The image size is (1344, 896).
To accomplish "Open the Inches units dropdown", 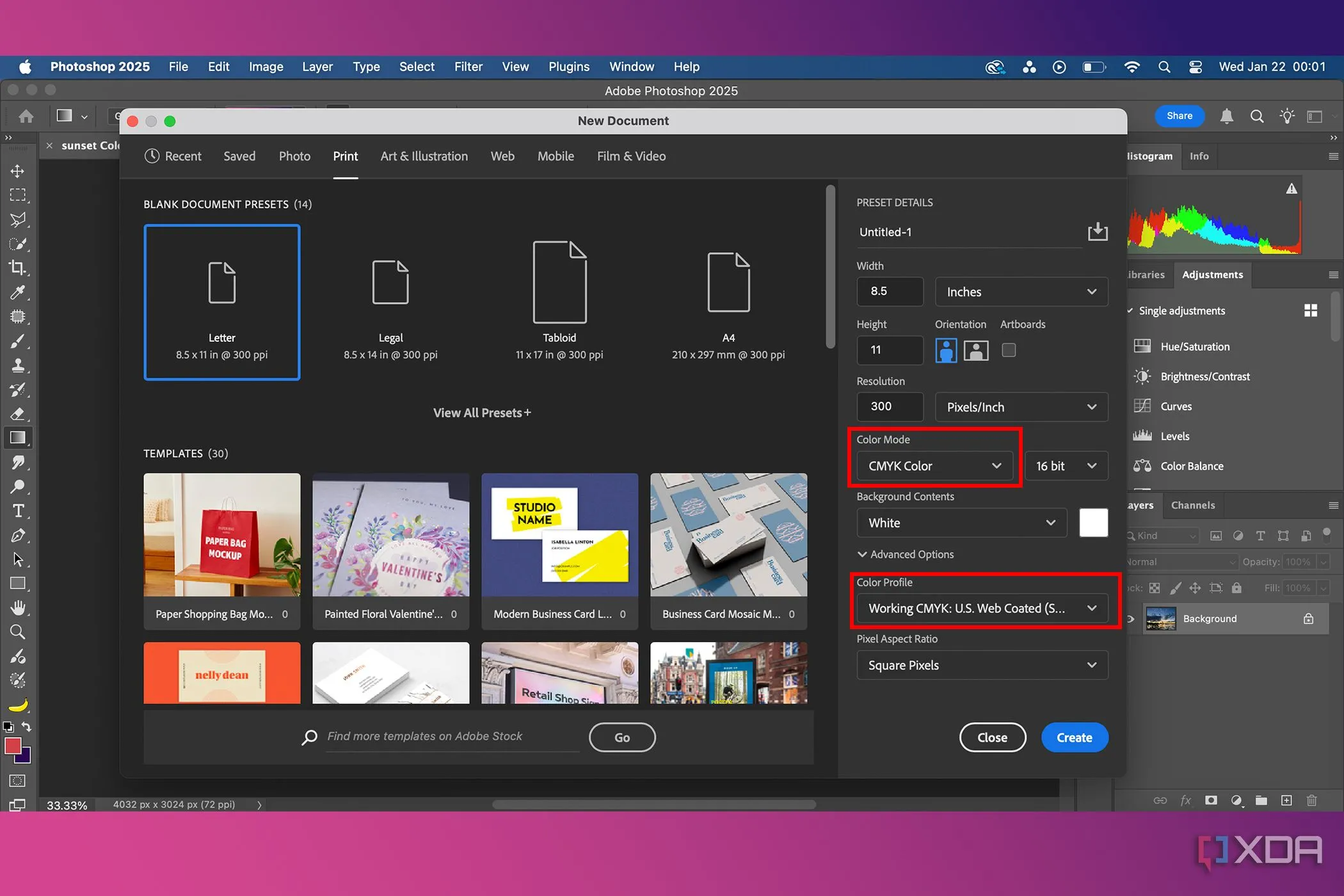I will (x=1021, y=292).
